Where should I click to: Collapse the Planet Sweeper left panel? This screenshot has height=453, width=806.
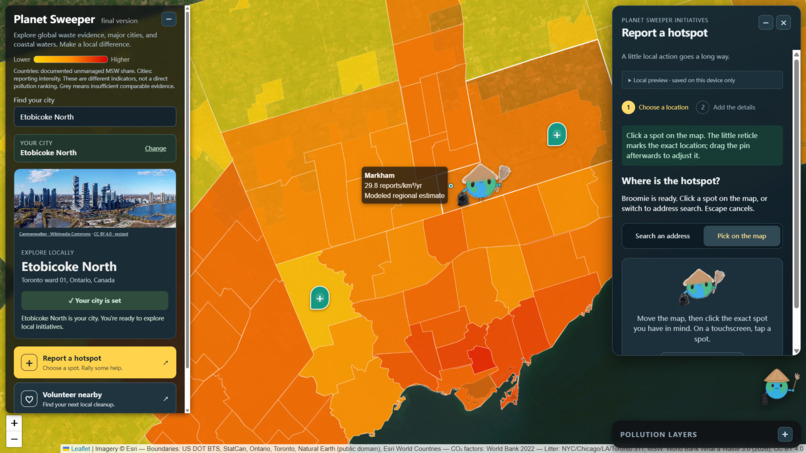tap(169, 20)
